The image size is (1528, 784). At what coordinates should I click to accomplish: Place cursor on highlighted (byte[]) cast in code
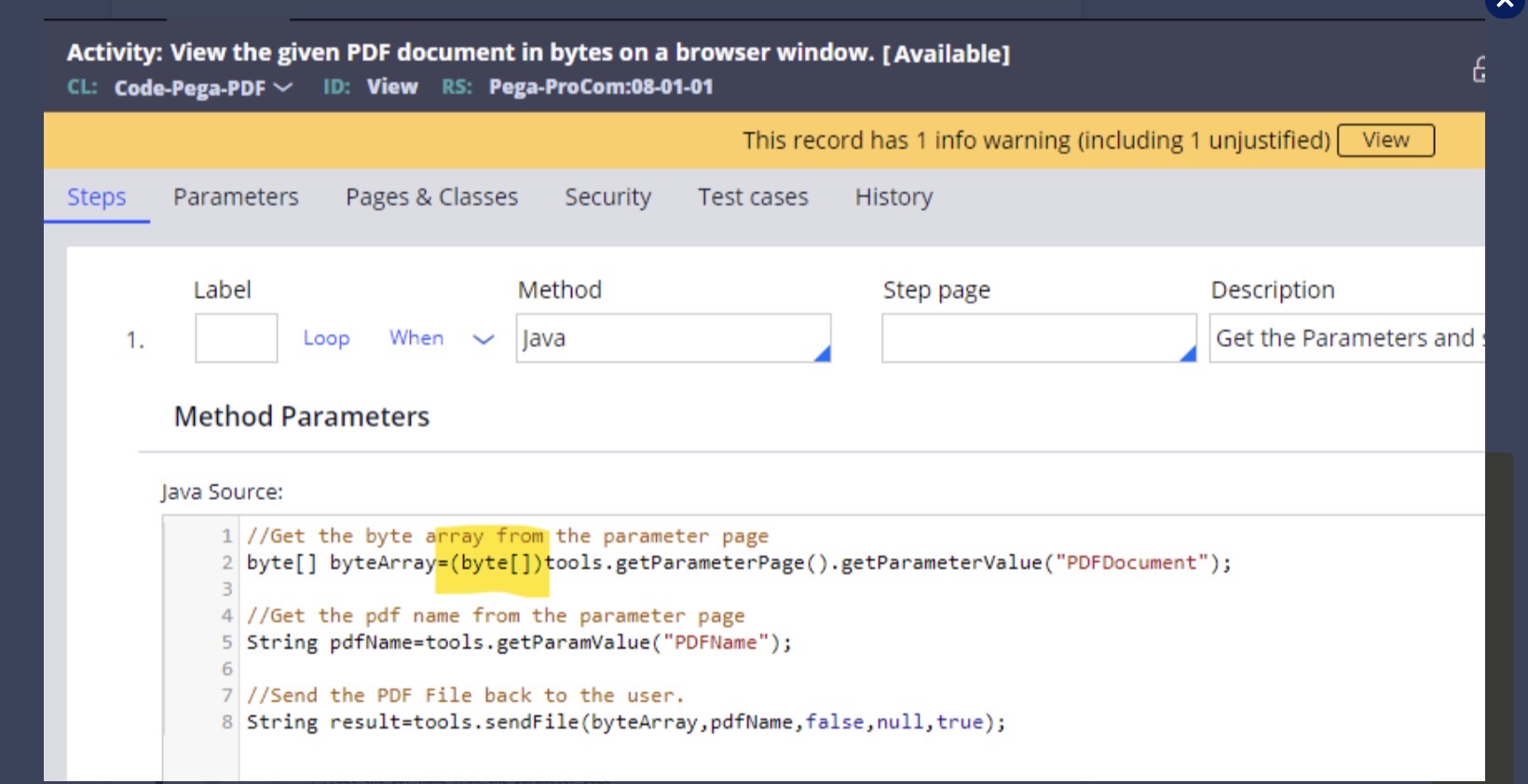pyautogui.click(x=496, y=563)
